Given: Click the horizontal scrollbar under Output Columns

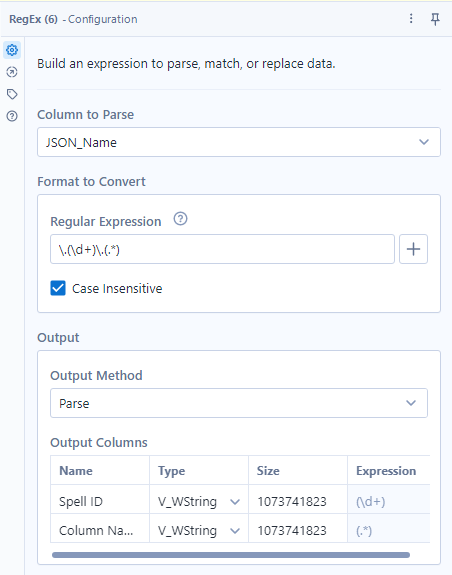Looking at the screenshot, I should click(x=231, y=555).
